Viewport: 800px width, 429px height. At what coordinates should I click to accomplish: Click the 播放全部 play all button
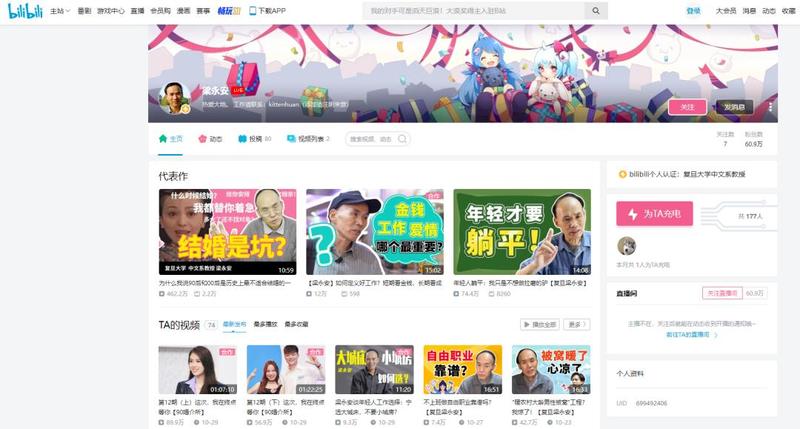tap(540, 324)
